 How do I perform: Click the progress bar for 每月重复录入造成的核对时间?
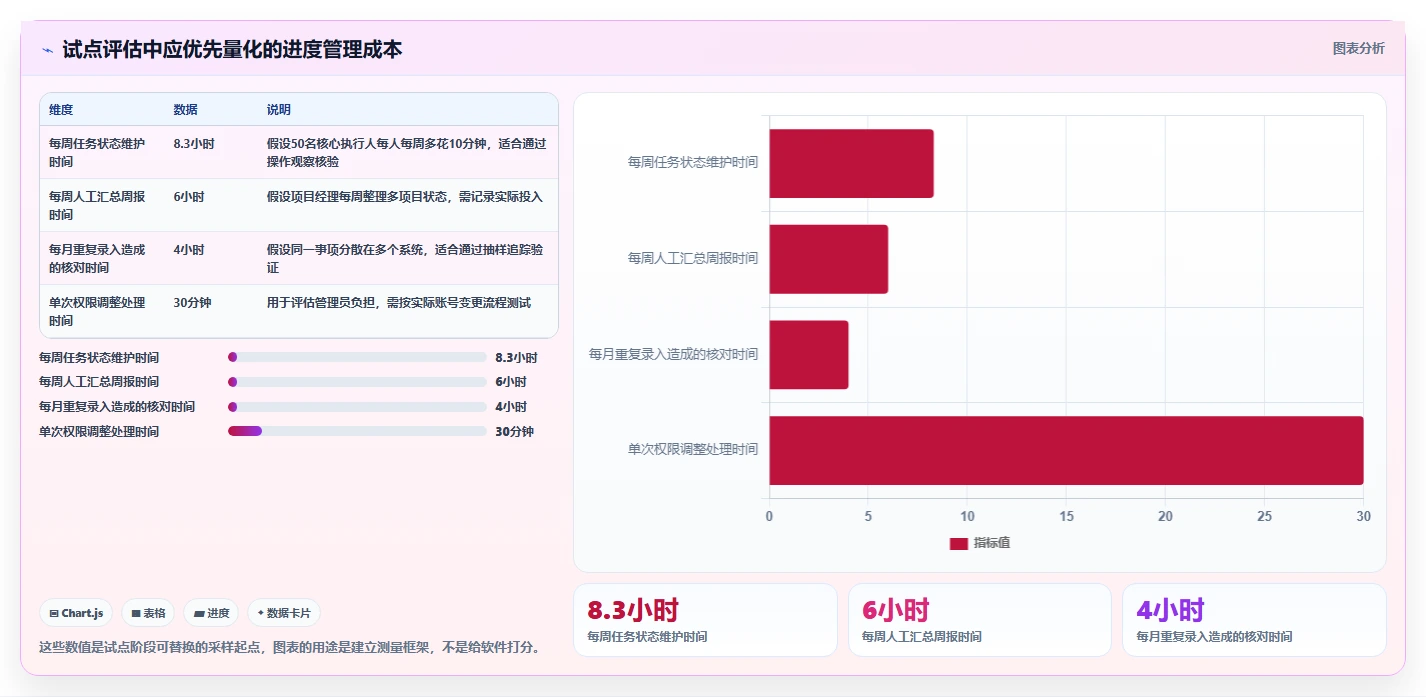pyautogui.click(x=357, y=407)
